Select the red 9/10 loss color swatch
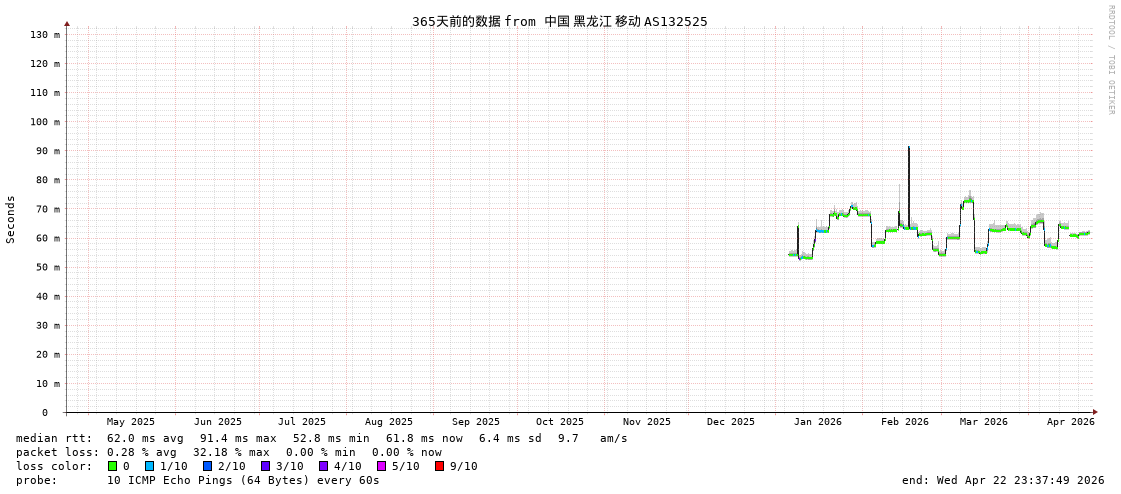 click(x=439, y=466)
